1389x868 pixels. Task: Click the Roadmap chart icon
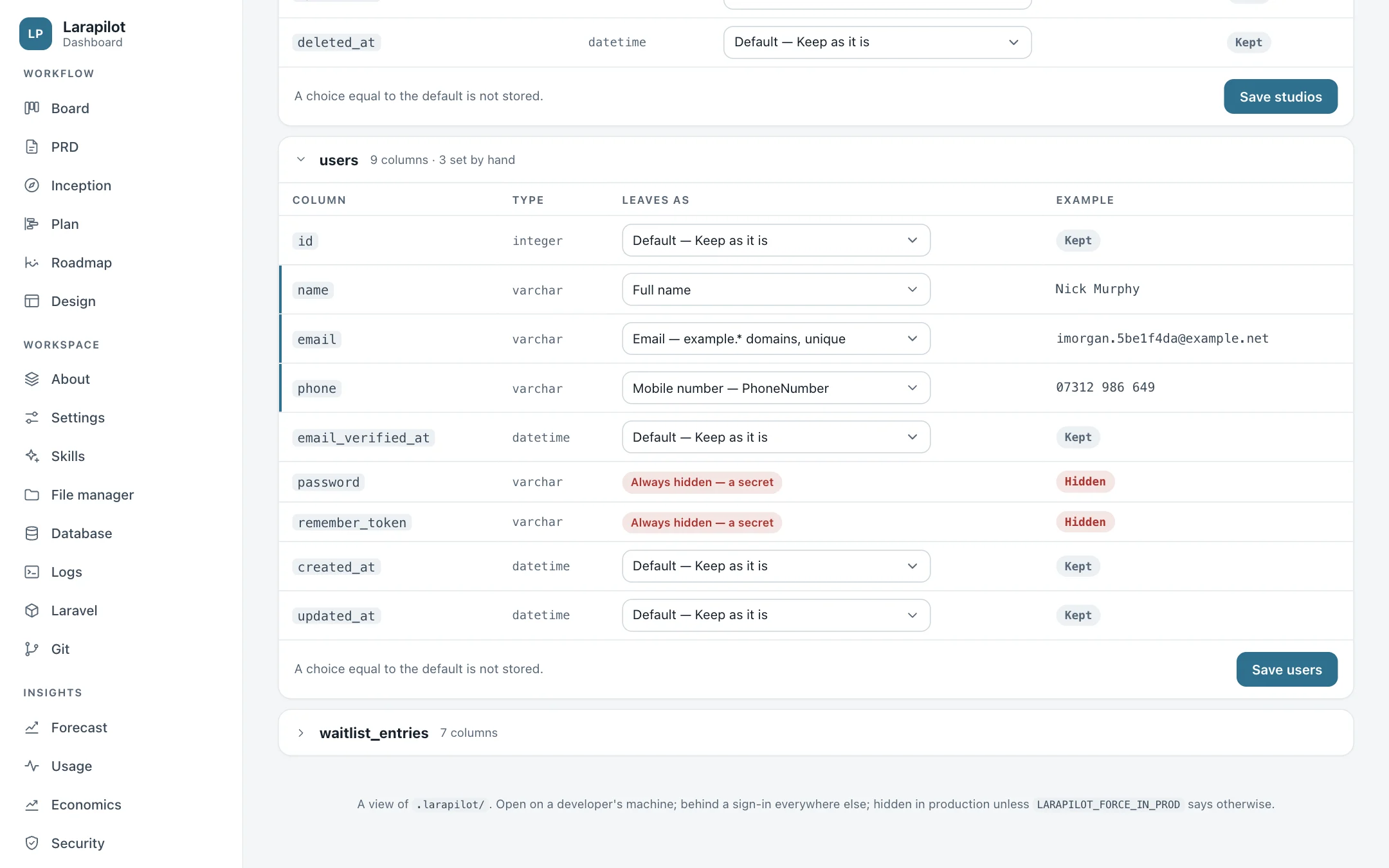point(32,262)
